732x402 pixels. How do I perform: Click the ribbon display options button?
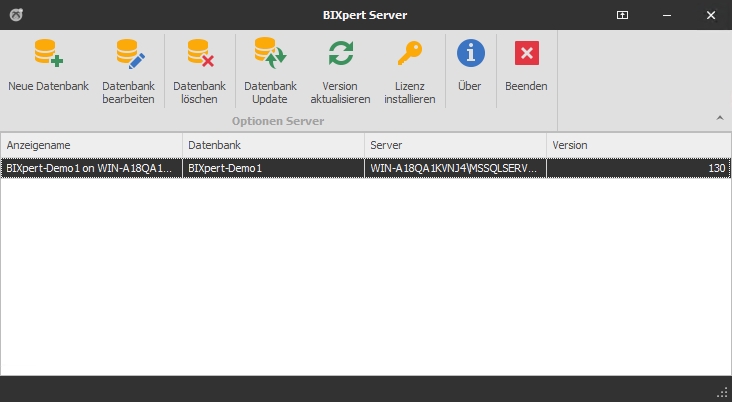coord(622,15)
